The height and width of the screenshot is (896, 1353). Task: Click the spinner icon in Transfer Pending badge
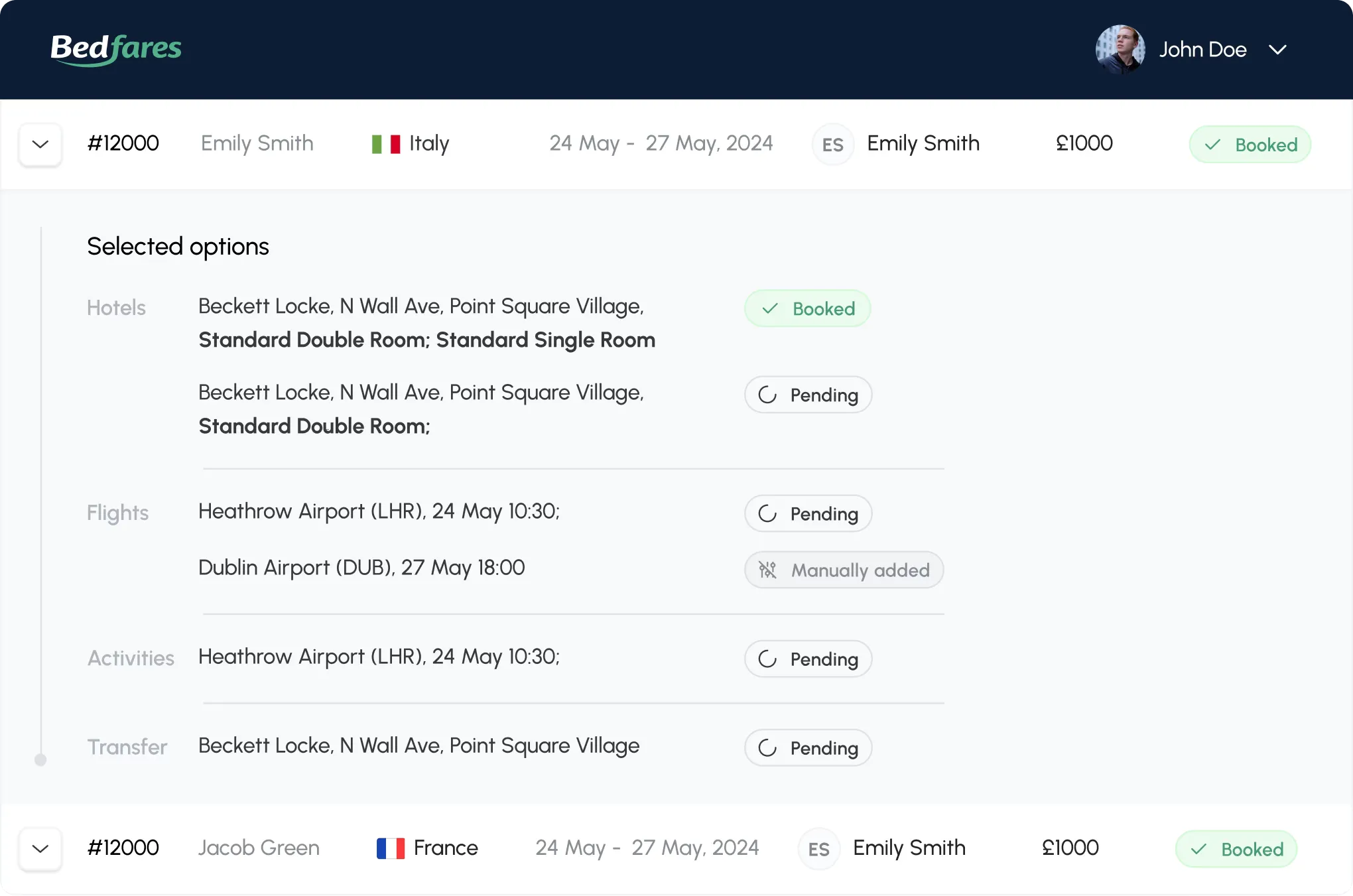[767, 747]
